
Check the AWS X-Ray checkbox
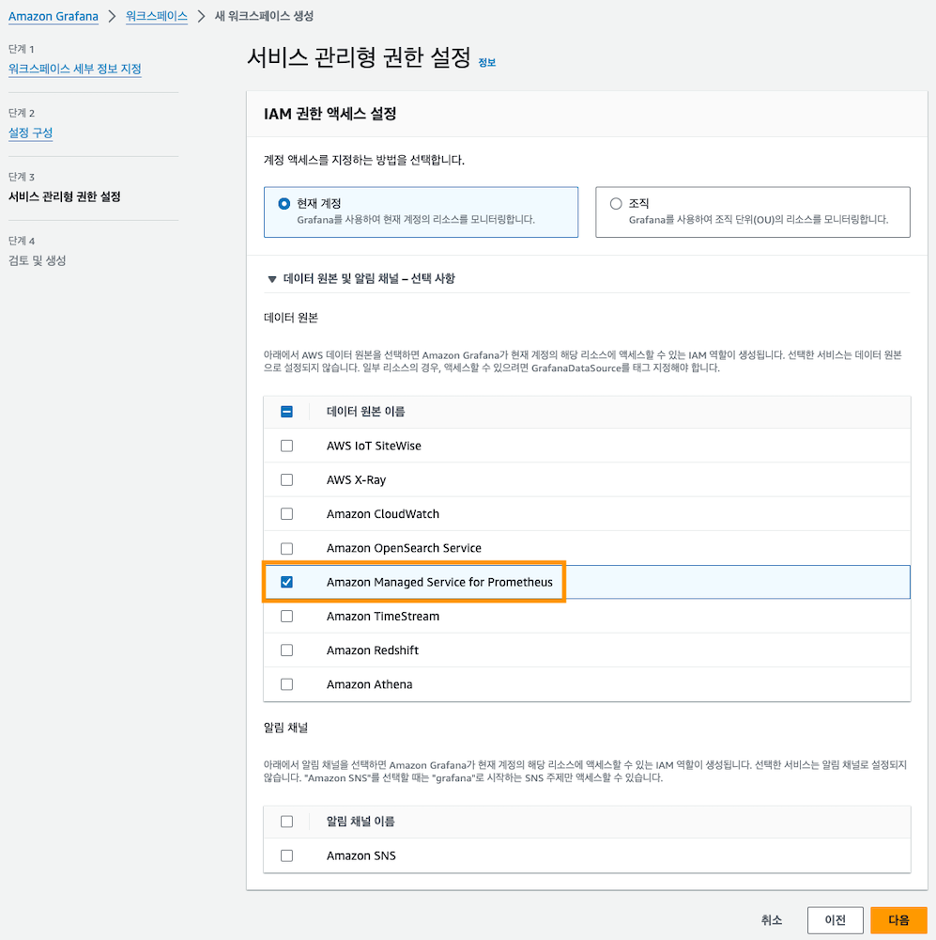pyautogui.click(x=287, y=480)
